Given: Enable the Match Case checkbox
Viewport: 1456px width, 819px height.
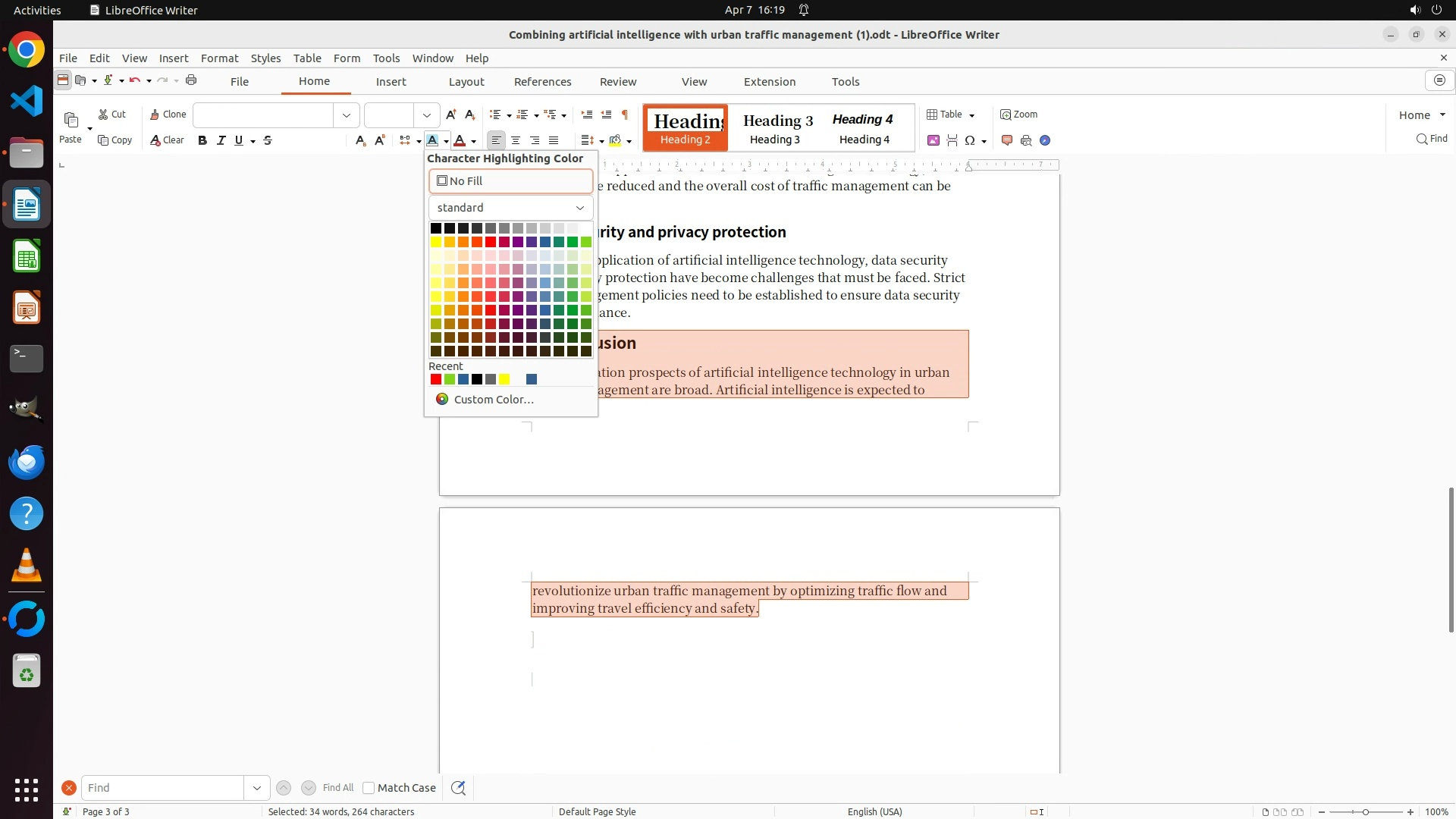Looking at the screenshot, I should (369, 788).
